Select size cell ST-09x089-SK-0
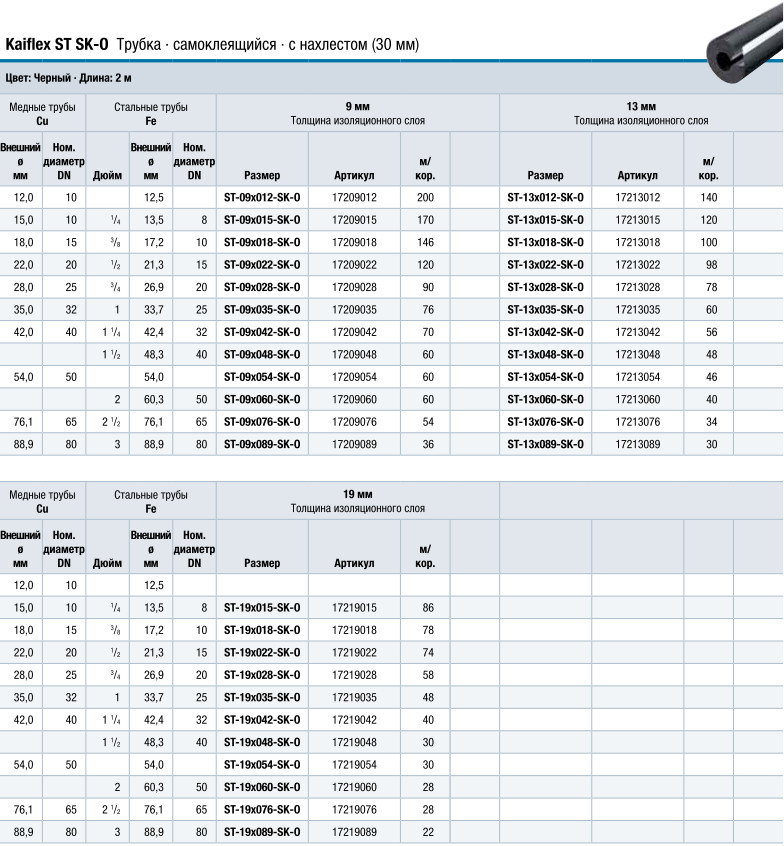 (x=262, y=445)
